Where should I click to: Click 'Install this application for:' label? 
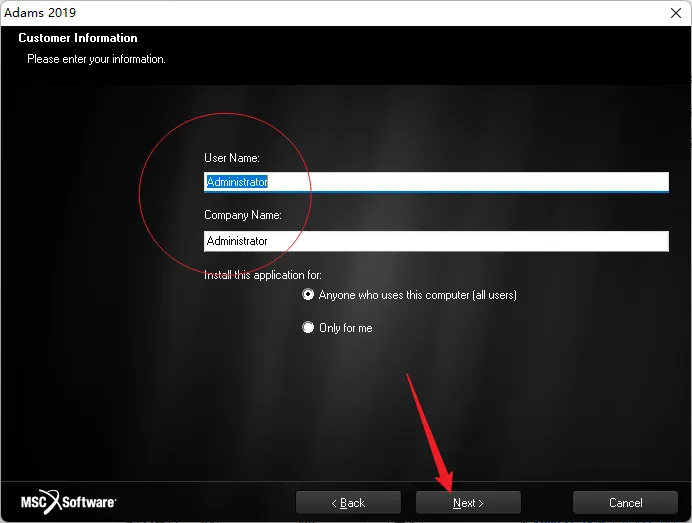coord(263,275)
